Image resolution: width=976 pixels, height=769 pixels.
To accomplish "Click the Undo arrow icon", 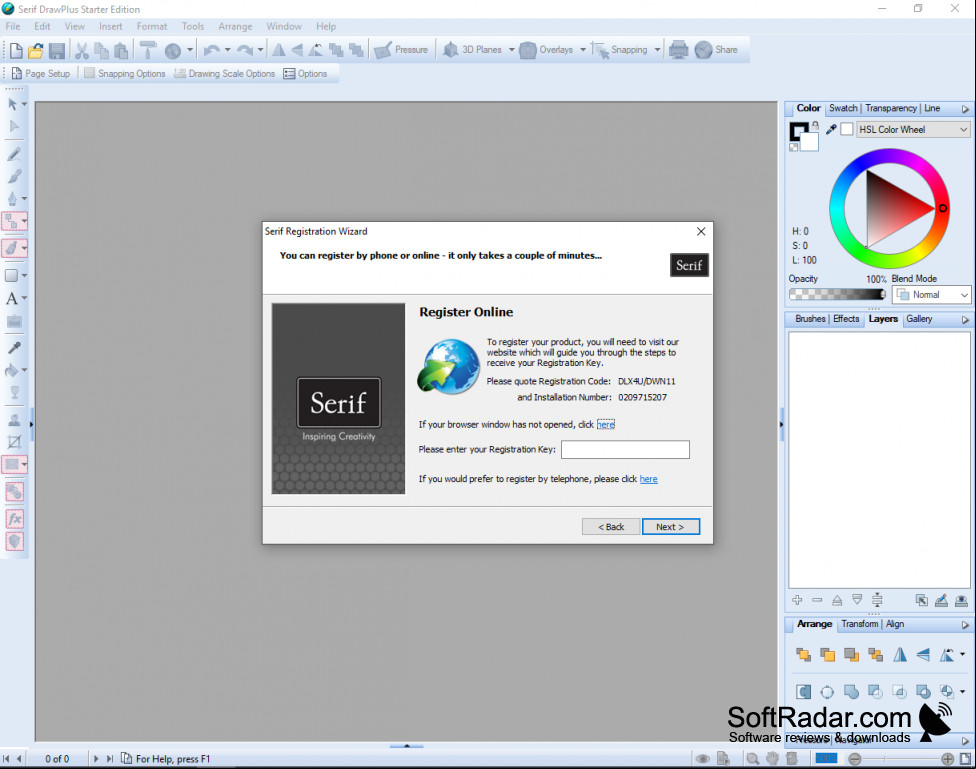I will (x=212, y=50).
